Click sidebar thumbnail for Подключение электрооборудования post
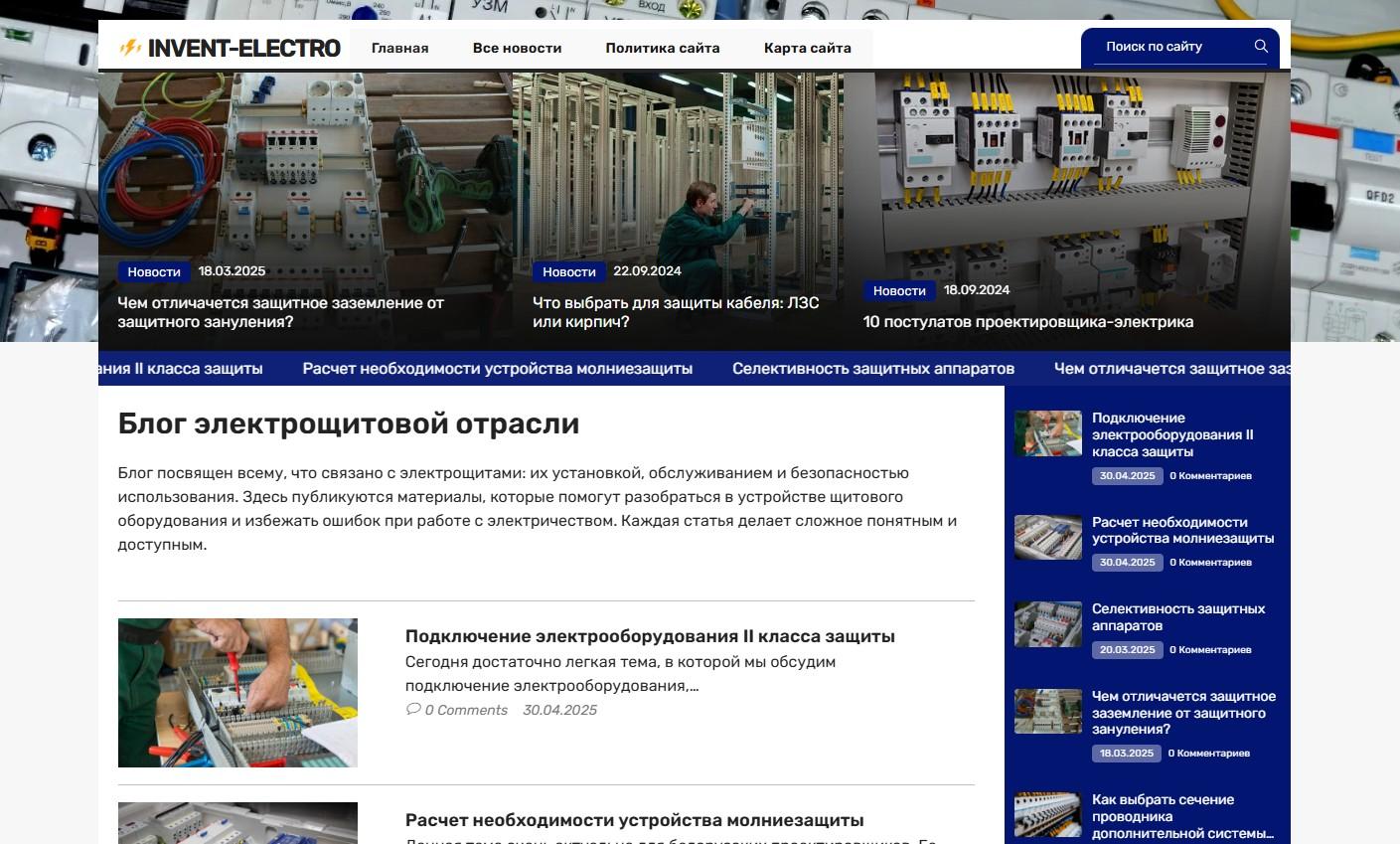 pos(1048,433)
